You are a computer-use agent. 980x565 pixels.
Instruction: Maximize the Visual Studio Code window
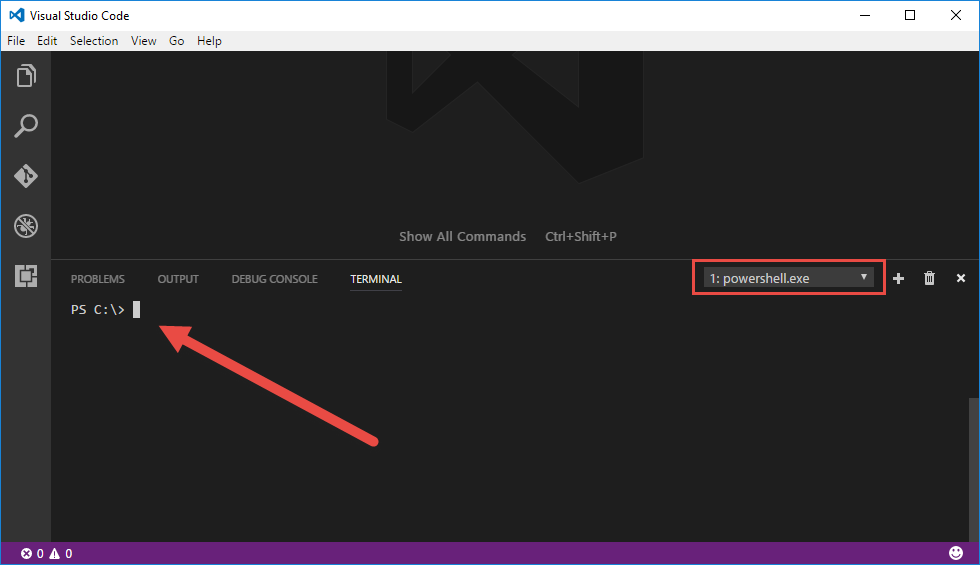coord(910,15)
